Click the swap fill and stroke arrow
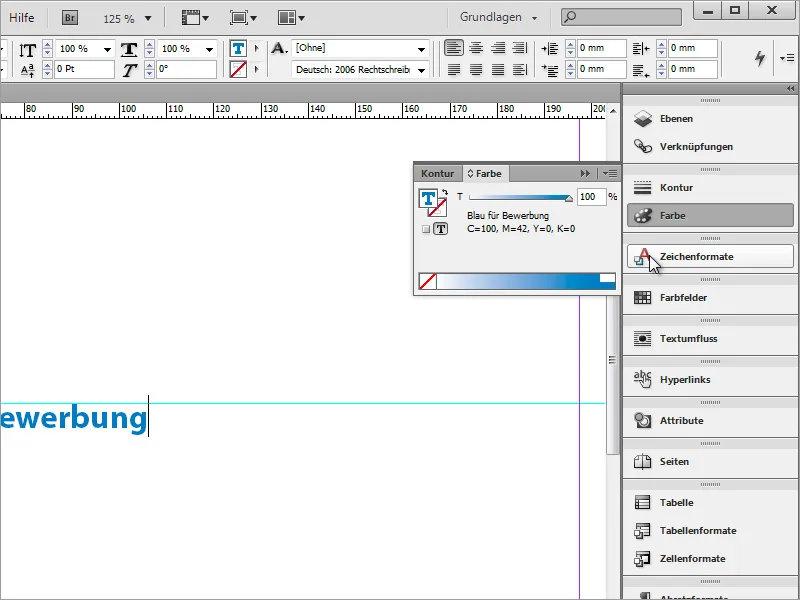800x600 pixels. pos(445,193)
